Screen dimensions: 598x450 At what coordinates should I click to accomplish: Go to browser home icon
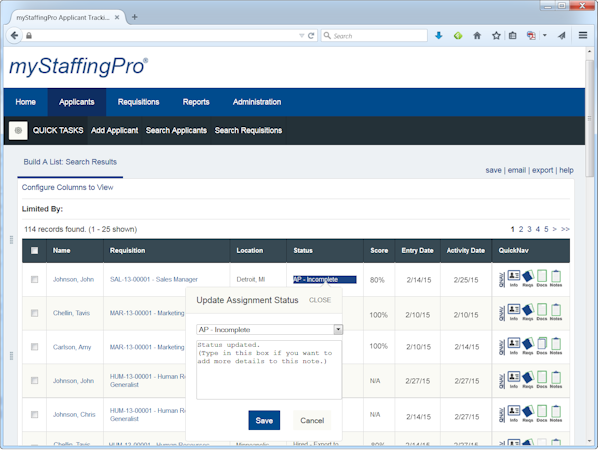tap(477, 35)
